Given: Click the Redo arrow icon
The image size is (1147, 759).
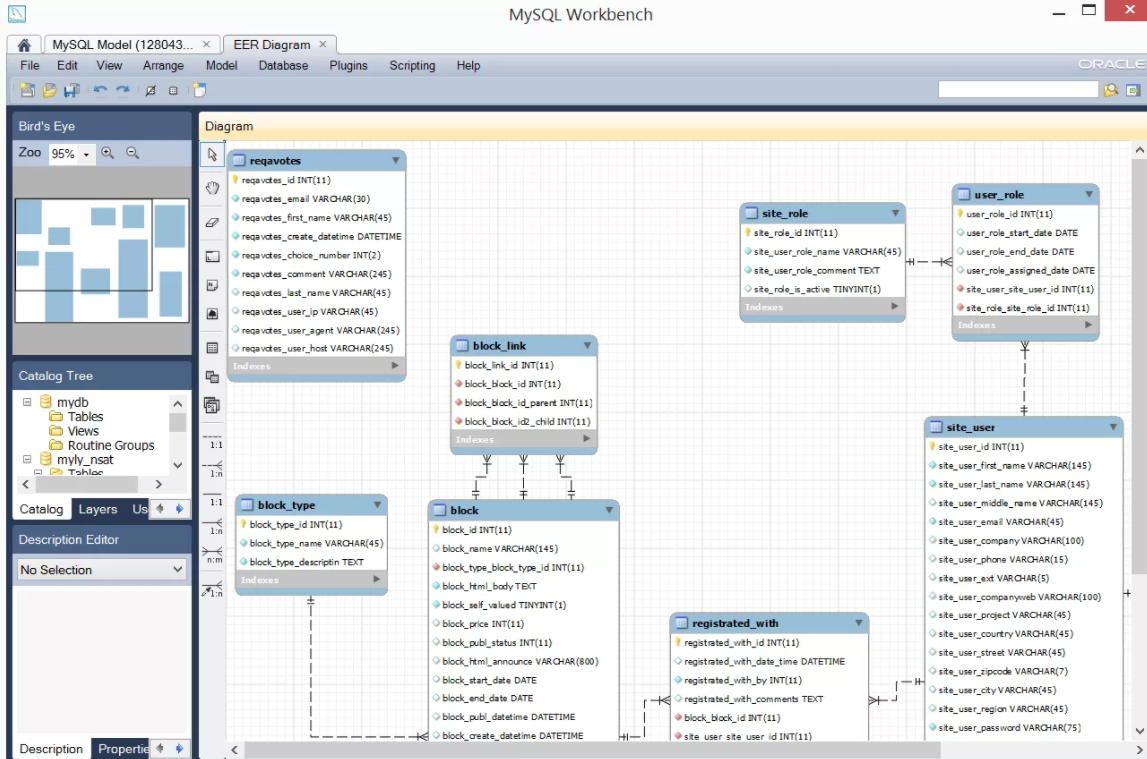Looking at the screenshot, I should click(123, 90).
